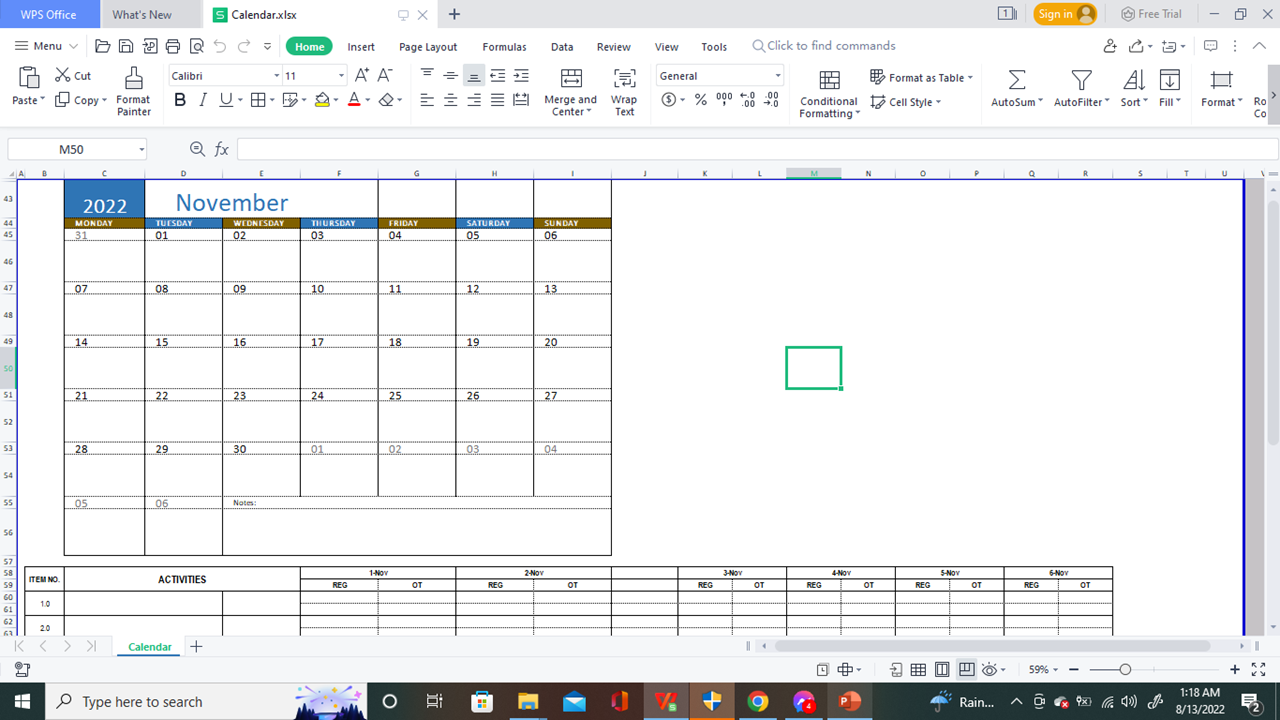The height and width of the screenshot is (720, 1280).
Task: Increase font size with the A+ icon
Action: pyautogui.click(x=362, y=75)
